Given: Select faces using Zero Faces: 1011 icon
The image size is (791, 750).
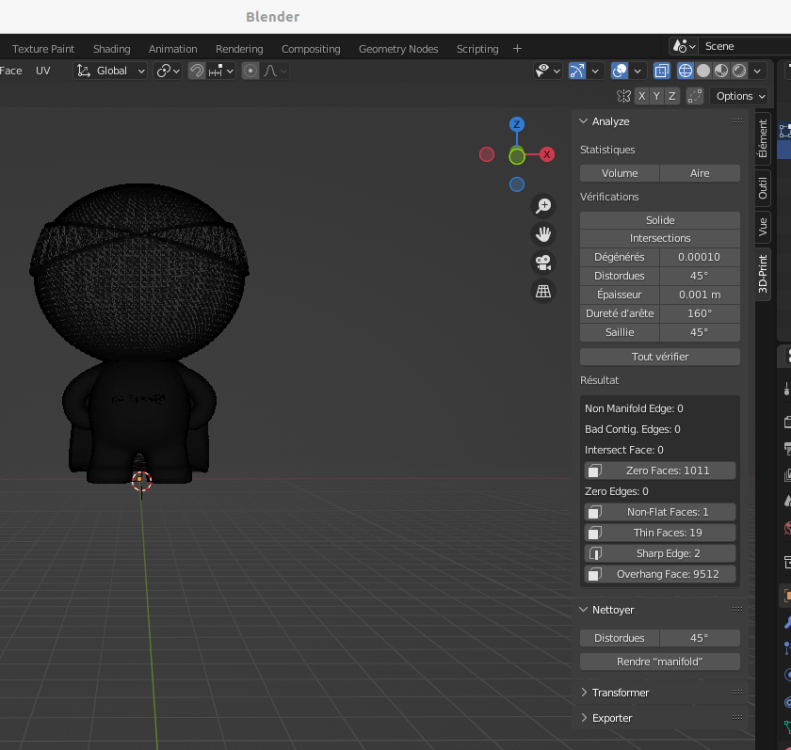Looking at the screenshot, I should coord(594,470).
